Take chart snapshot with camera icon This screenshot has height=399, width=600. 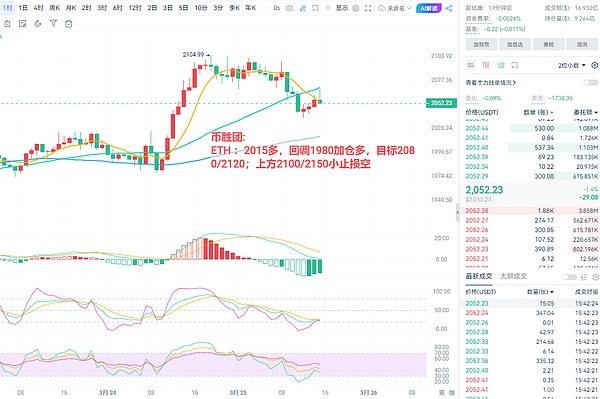(x=290, y=8)
